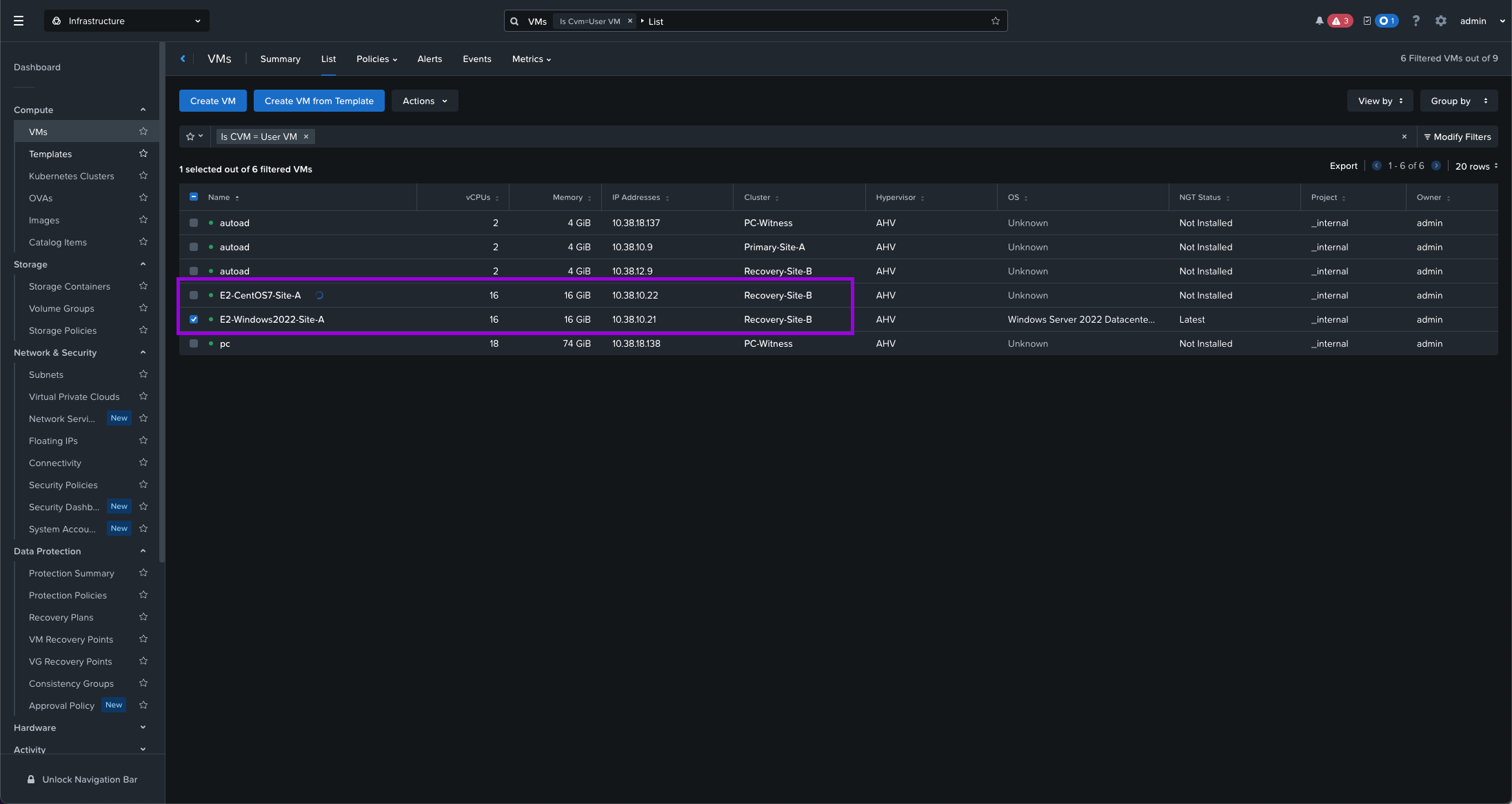The width and height of the screenshot is (1512, 804).
Task: Open the E2-Windows2022-Site-A VM name
Action: point(272,319)
